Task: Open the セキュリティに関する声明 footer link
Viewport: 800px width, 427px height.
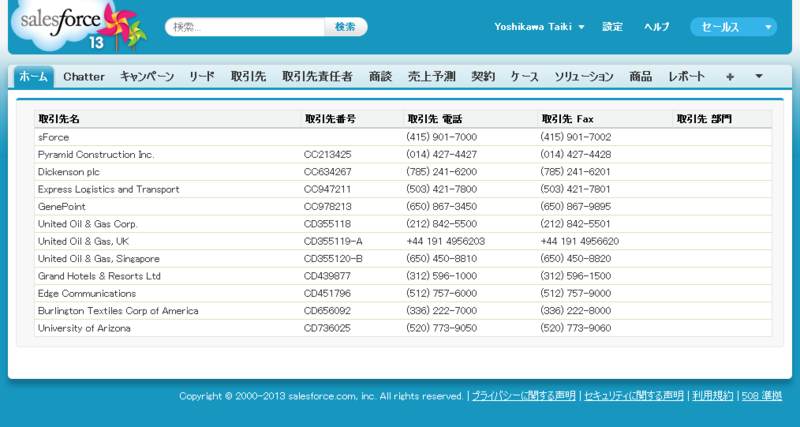Action: point(634,396)
